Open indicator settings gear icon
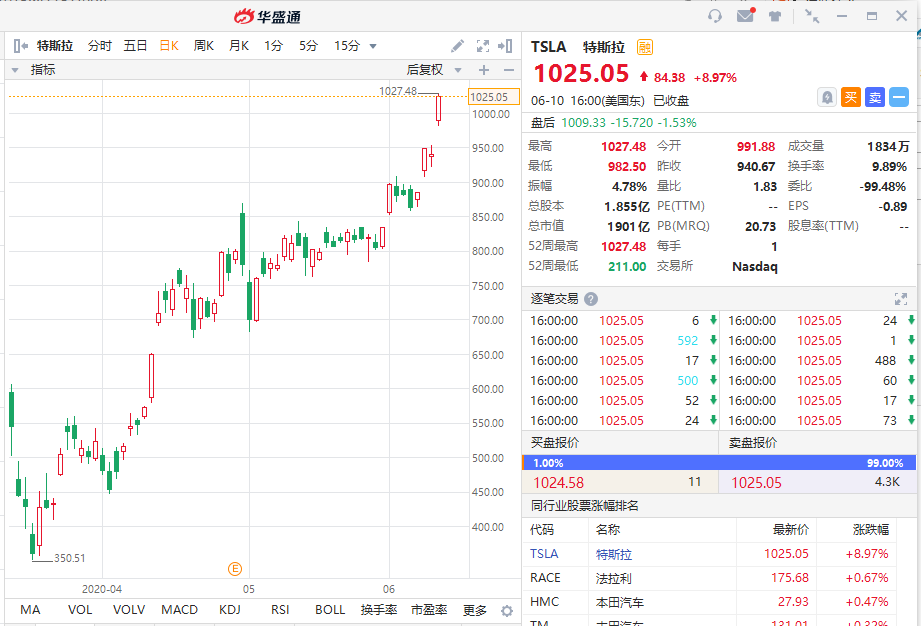The width and height of the screenshot is (921, 626). coord(507,611)
